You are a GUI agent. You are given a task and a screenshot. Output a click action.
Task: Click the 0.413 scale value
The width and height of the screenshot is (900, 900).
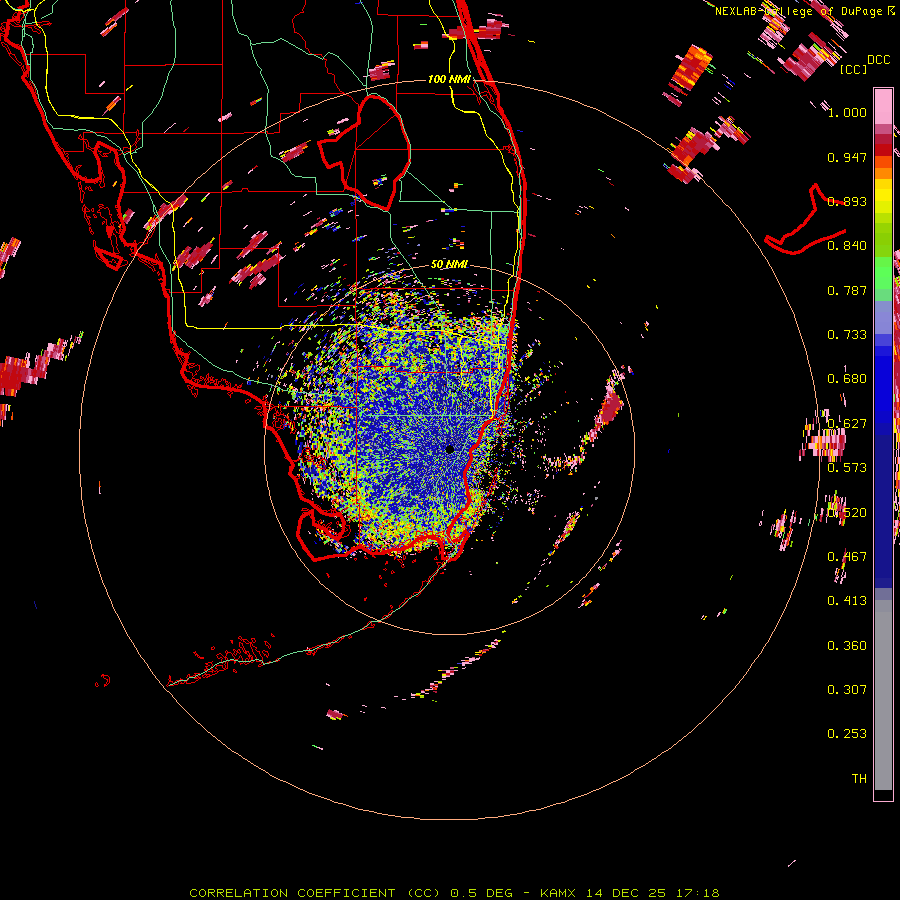point(847,601)
